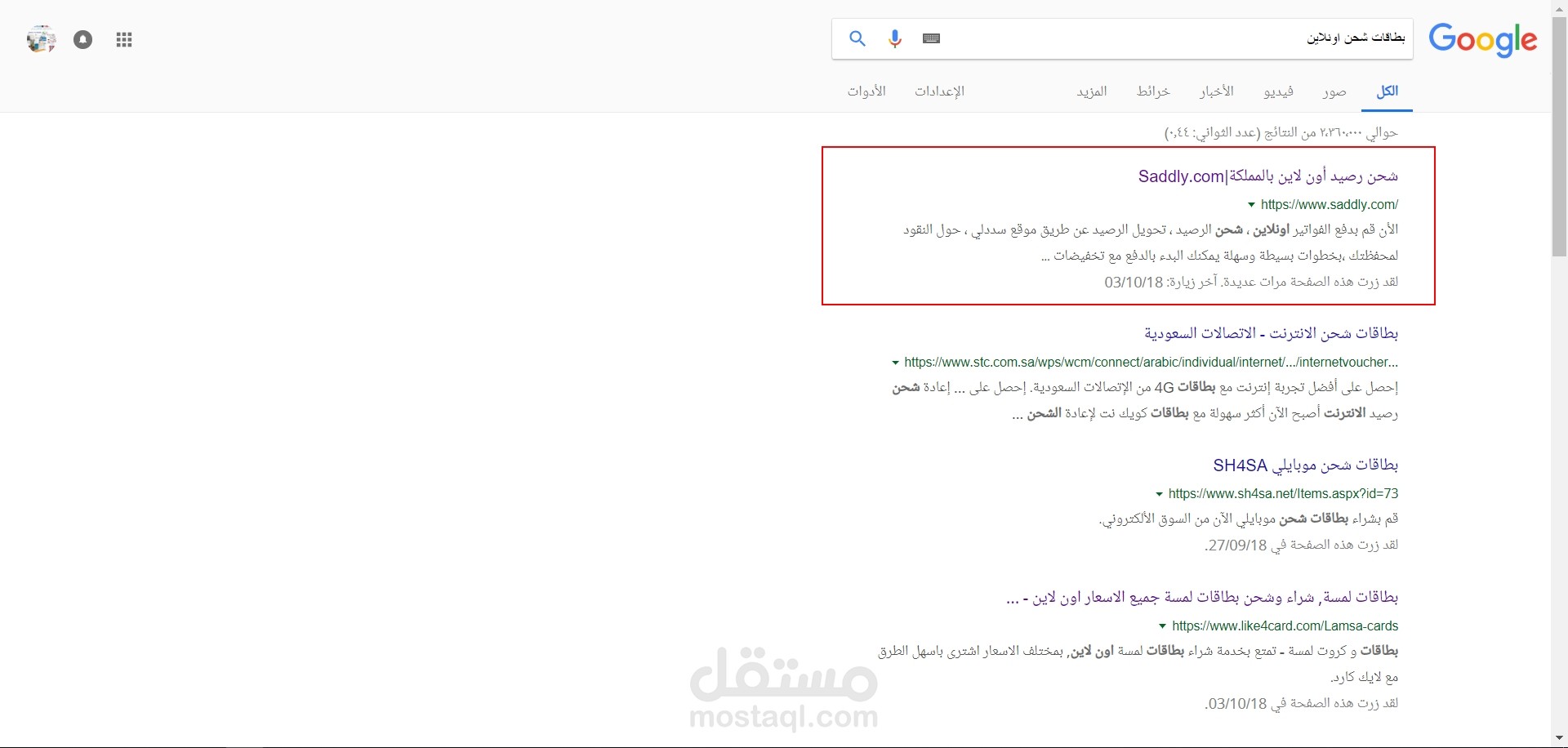Screen dimensions: 1568x748
Task: Click the magnifying glass search icon
Action: pos(857,38)
